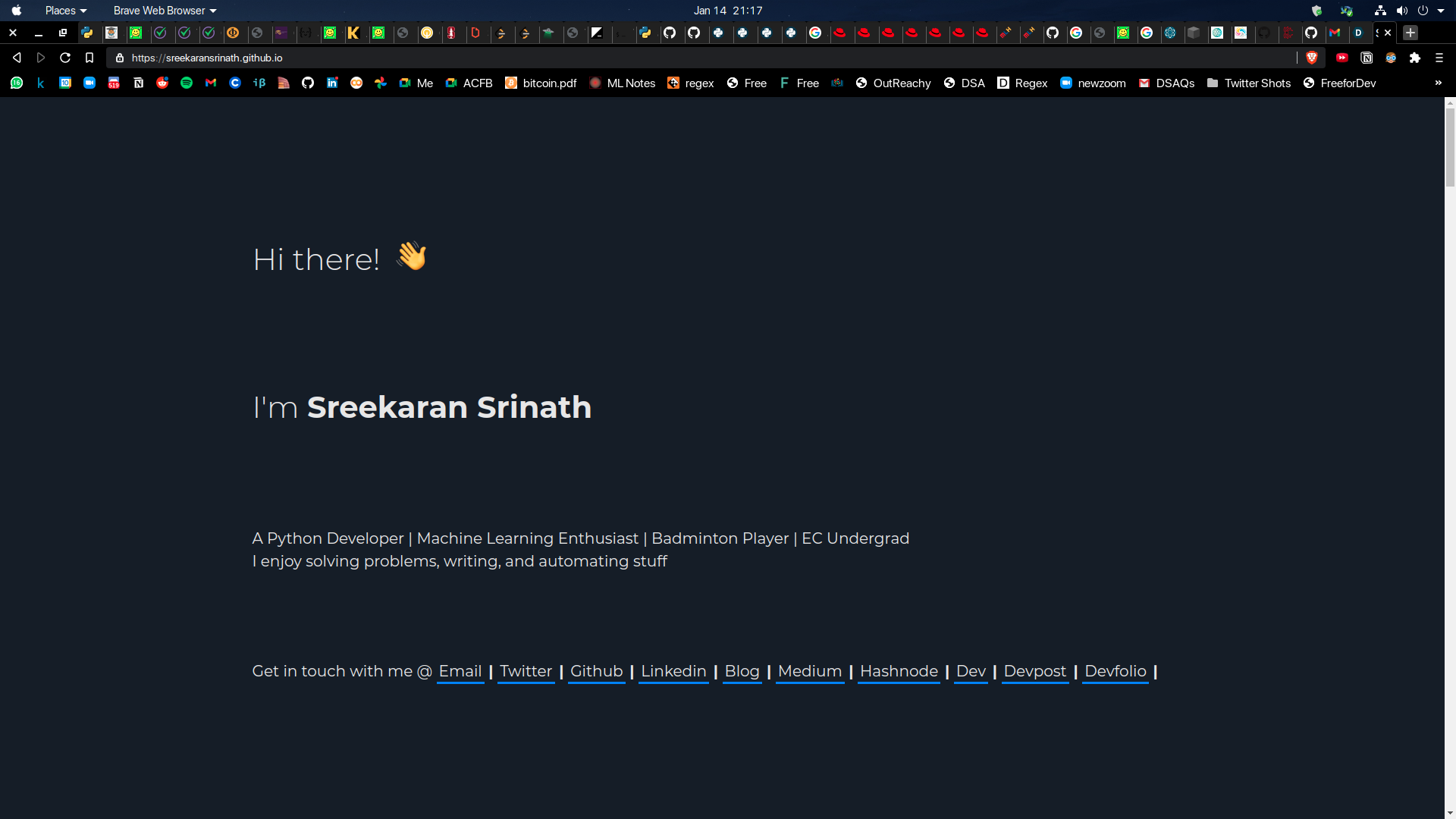Open the Reddit bookmark icon
The width and height of the screenshot is (1456, 819).
click(162, 83)
